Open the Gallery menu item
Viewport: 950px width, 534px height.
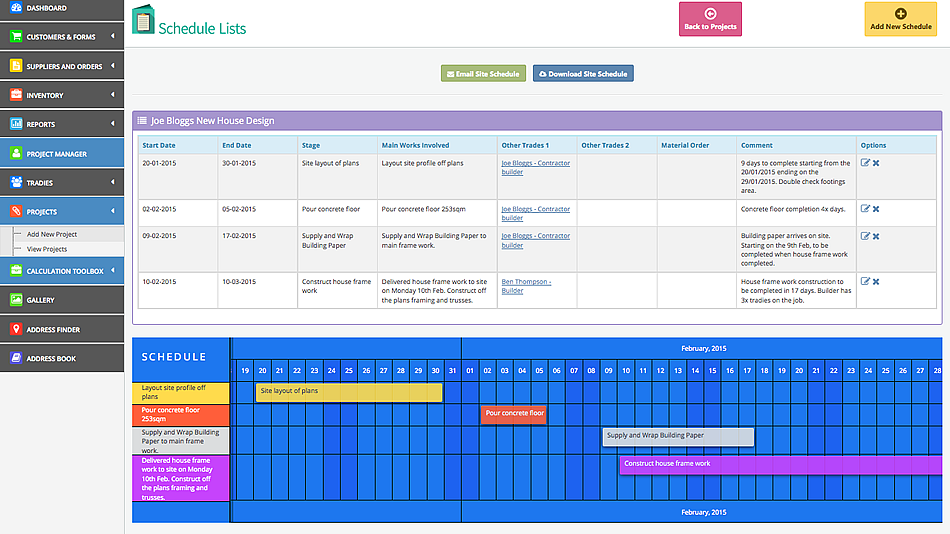coord(62,300)
